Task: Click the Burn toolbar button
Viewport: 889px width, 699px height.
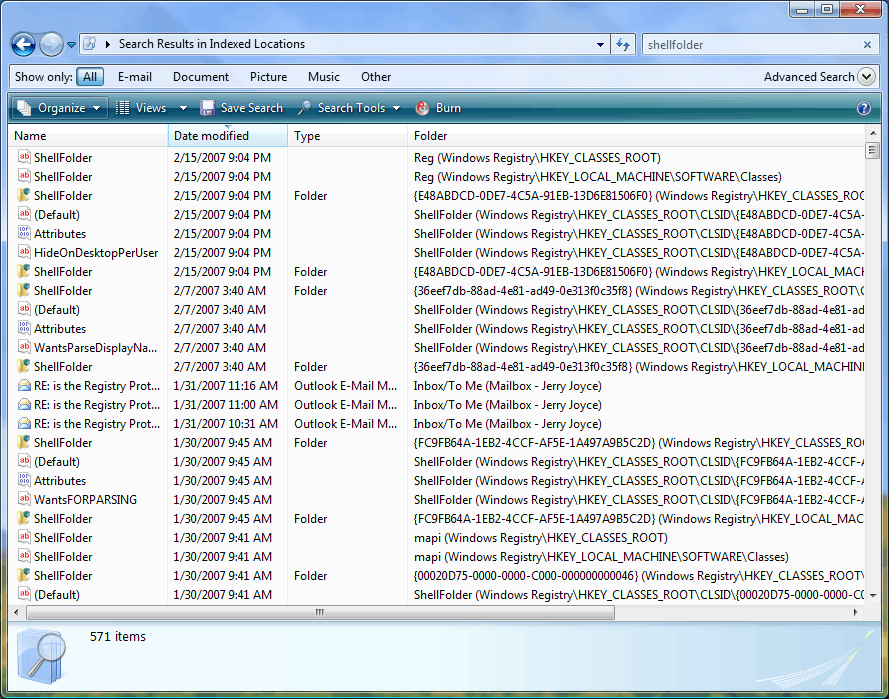Action: (x=438, y=108)
